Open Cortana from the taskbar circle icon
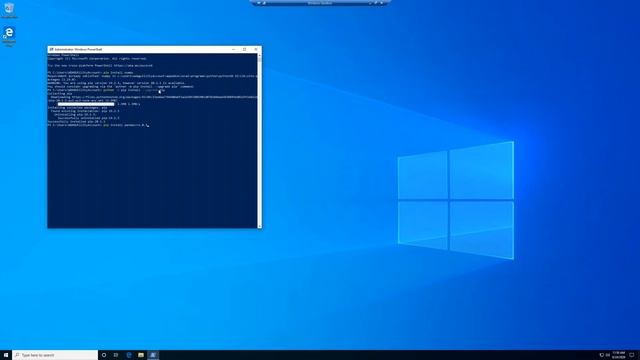Image resolution: width=640 pixels, height=360 pixels. coord(104,355)
